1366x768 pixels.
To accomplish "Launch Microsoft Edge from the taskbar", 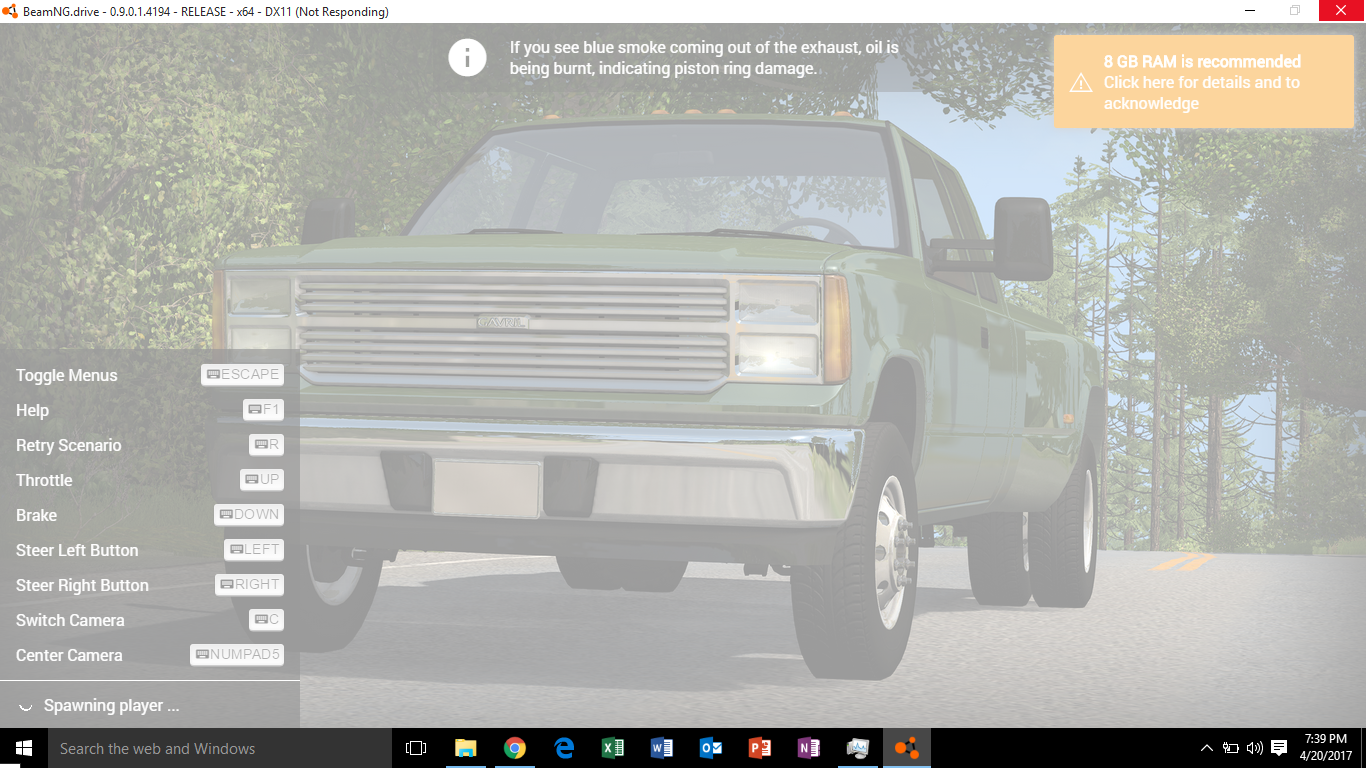I will coord(564,748).
